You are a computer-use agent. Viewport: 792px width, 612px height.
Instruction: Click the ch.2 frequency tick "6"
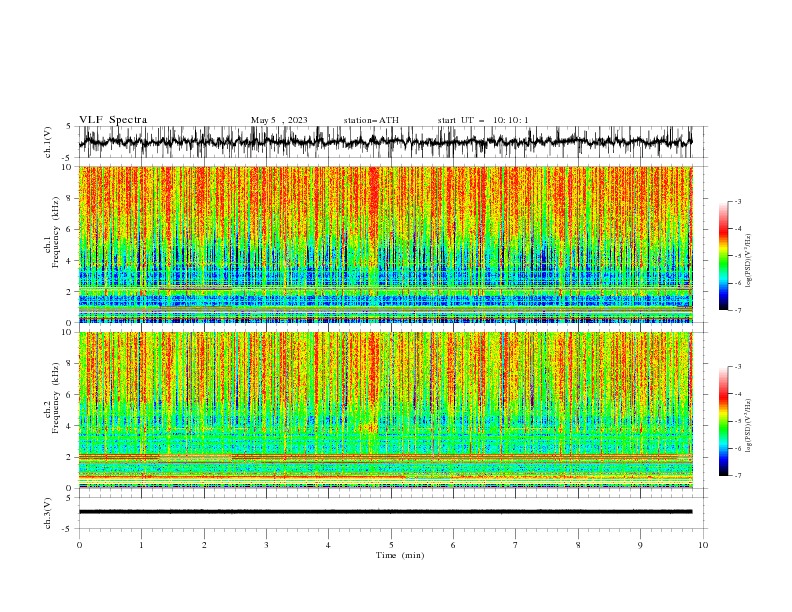(69, 395)
